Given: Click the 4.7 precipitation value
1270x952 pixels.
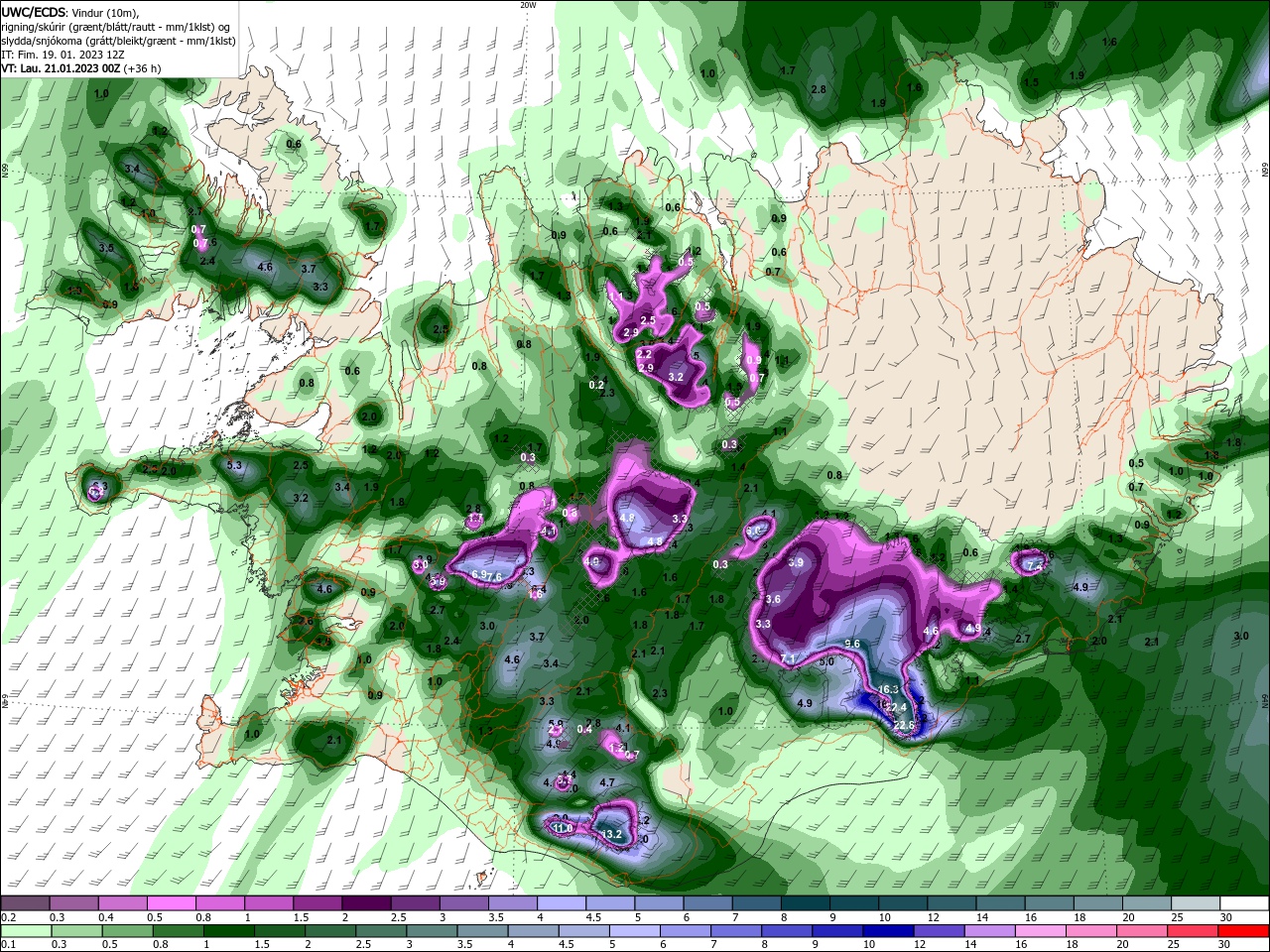Looking at the screenshot, I should [608, 782].
